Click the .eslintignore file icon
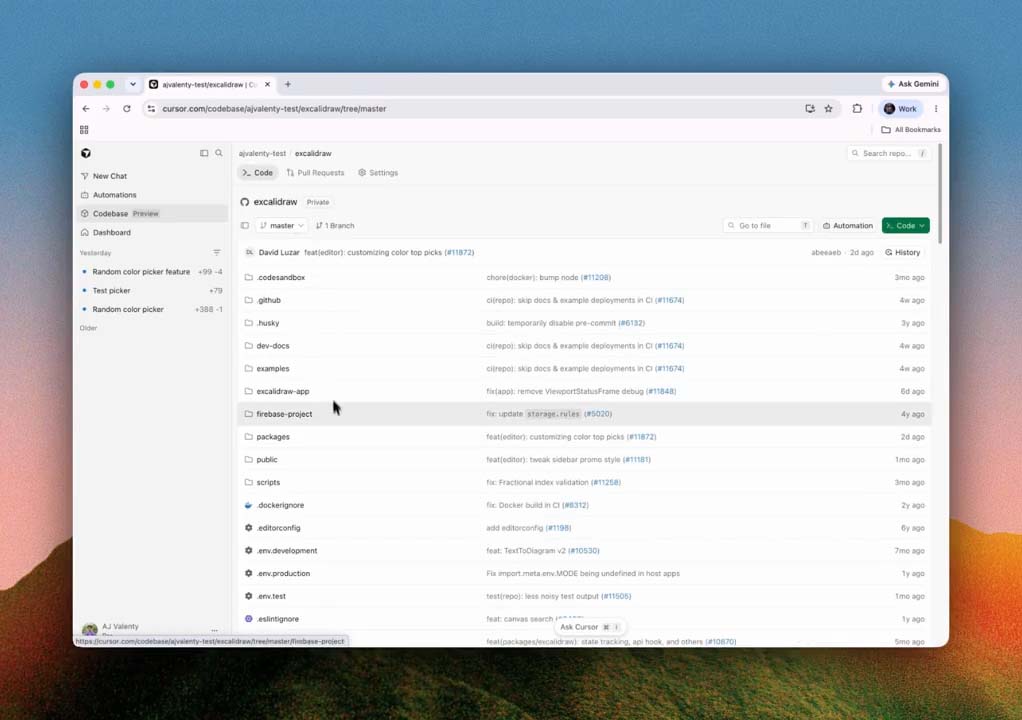This screenshot has height=720, width=1022. (x=248, y=619)
